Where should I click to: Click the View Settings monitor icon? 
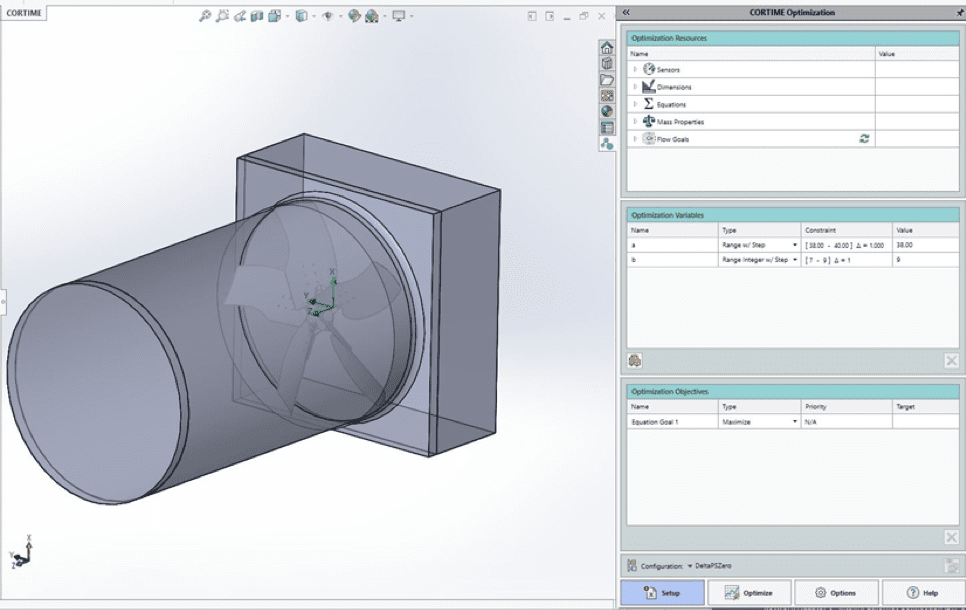tap(399, 16)
